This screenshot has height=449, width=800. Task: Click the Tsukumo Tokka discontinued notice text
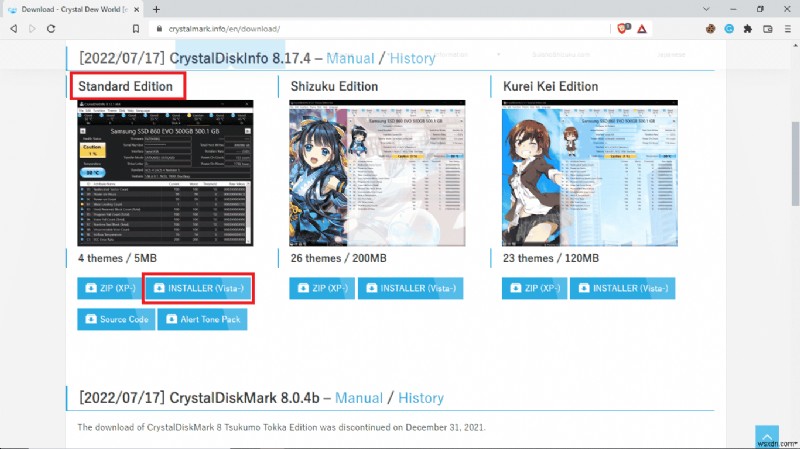(x=281, y=427)
